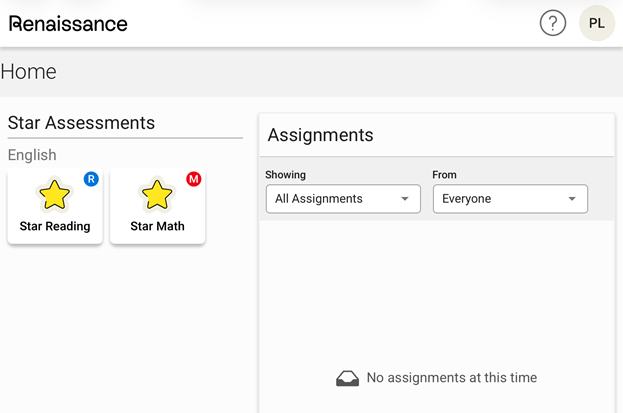This screenshot has height=413, width=623.
Task: Click the English section label
Action: pos(32,155)
